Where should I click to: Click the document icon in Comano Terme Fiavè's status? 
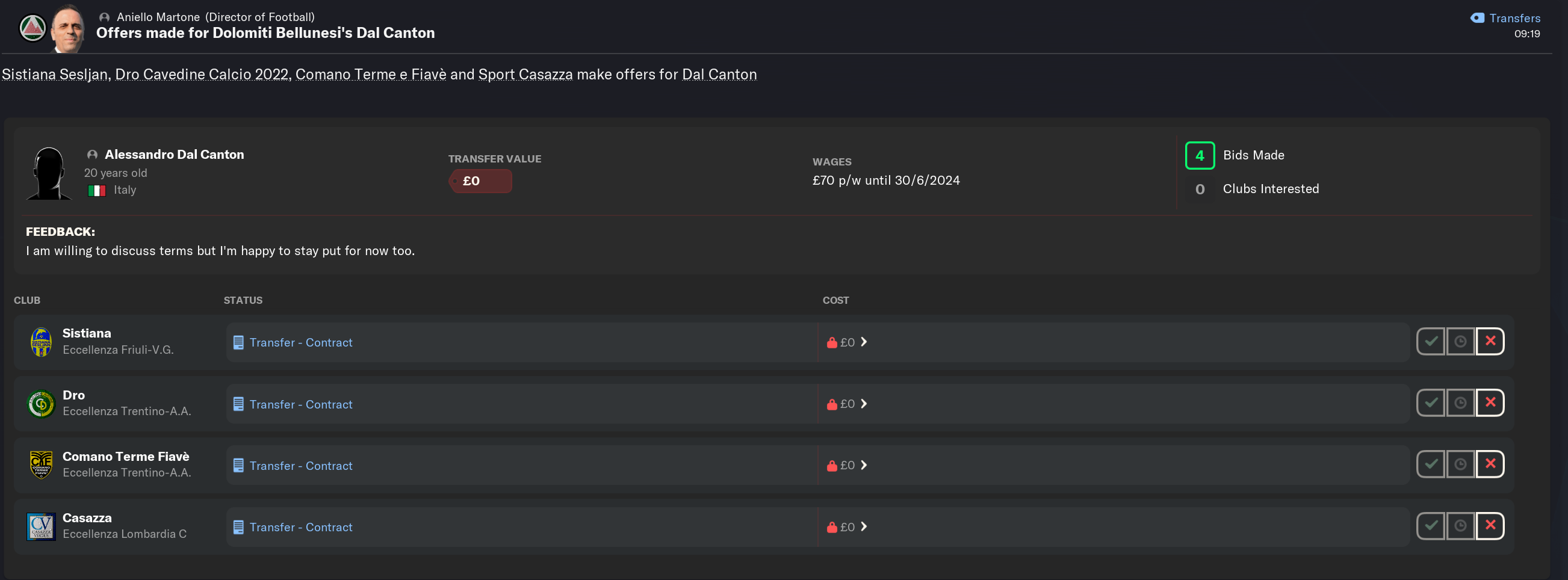[x=238, y=466]
